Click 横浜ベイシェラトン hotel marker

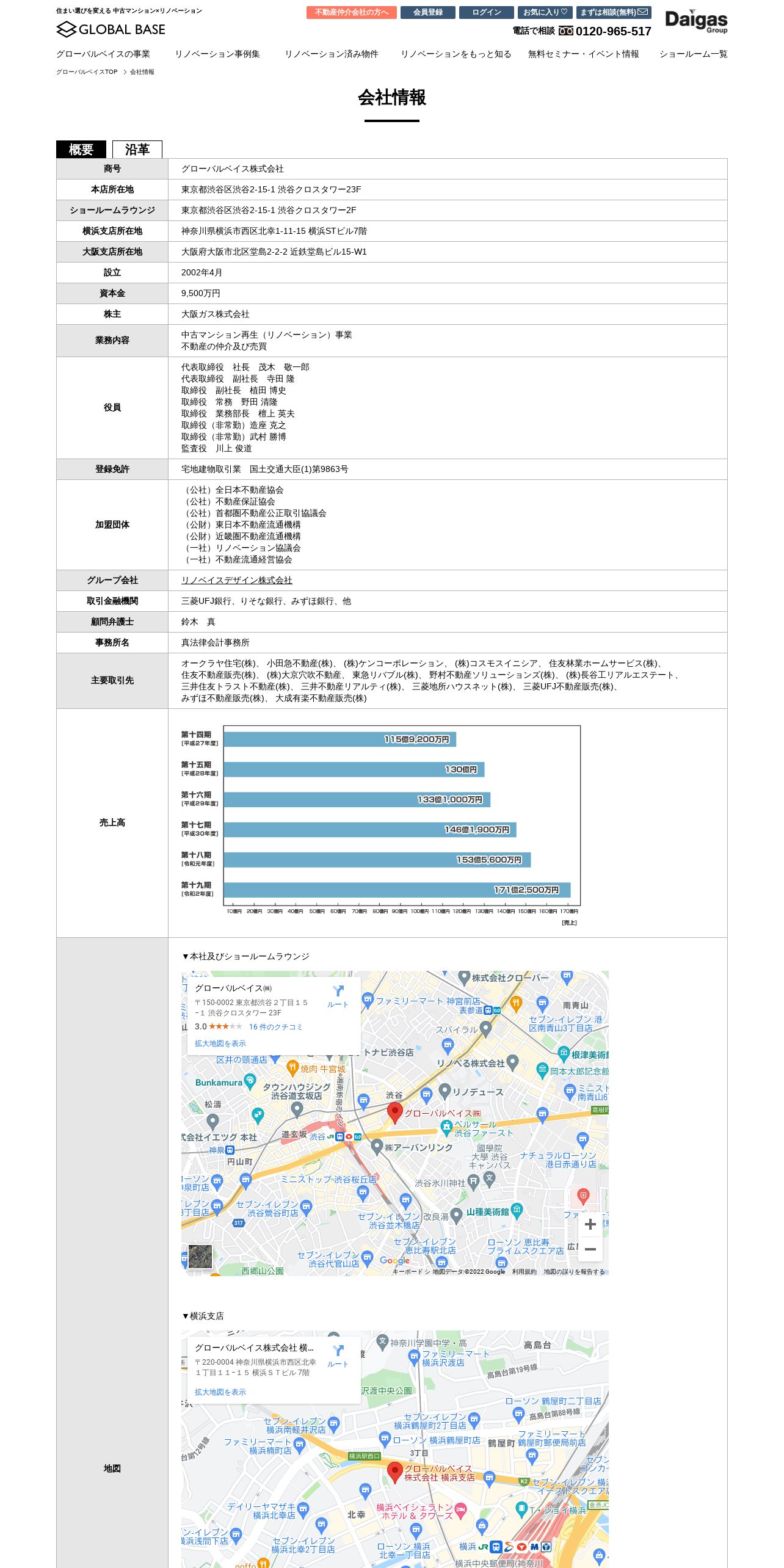tap(461, 1510)
